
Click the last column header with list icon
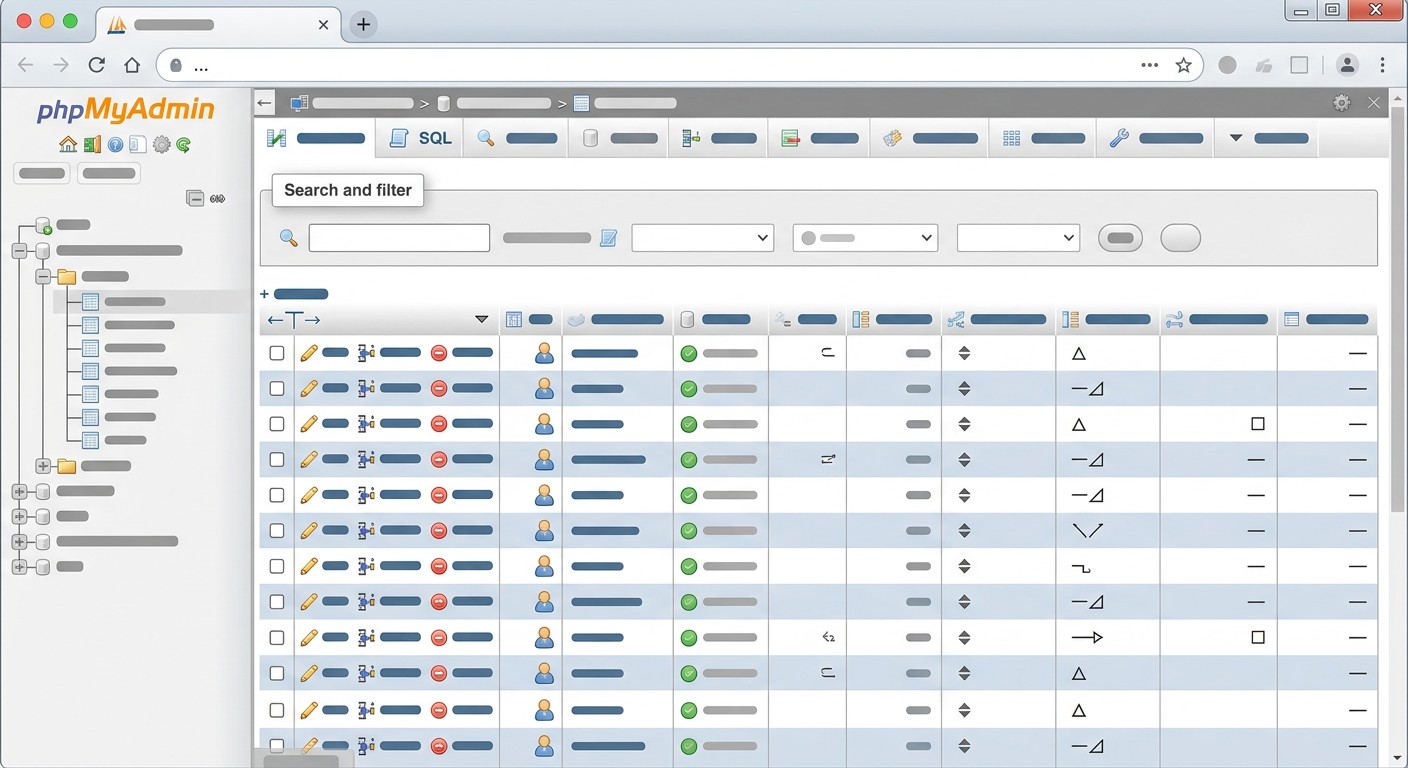tap(1327, 320)
